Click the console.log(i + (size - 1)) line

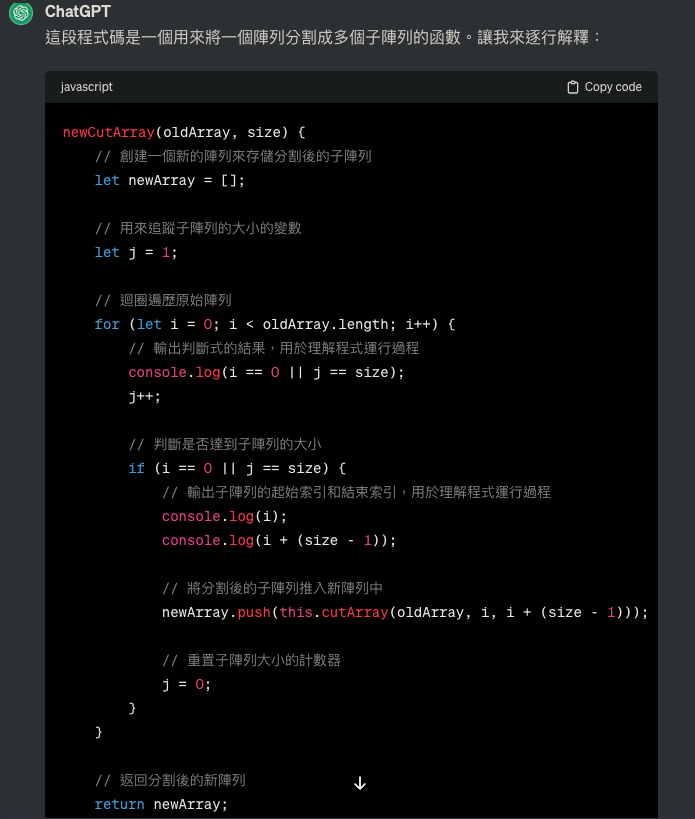click(279, 540)
